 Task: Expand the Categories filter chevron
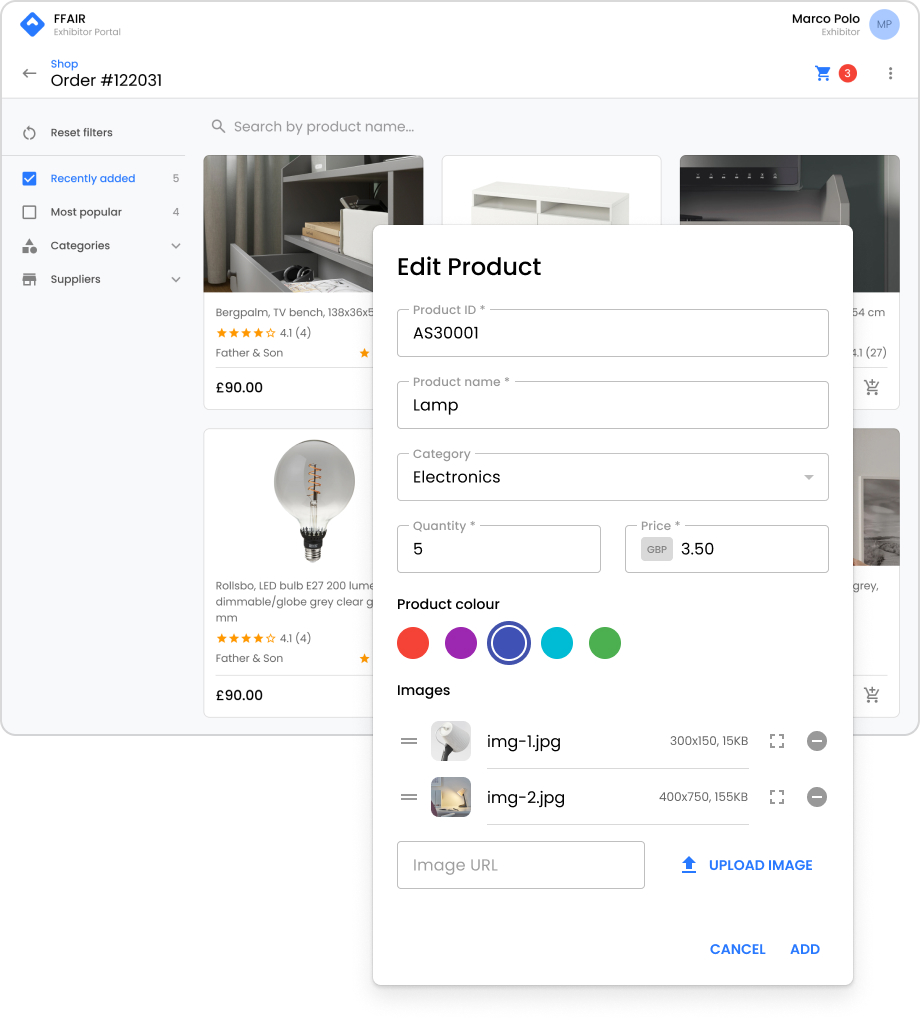[x=176, y=246]
